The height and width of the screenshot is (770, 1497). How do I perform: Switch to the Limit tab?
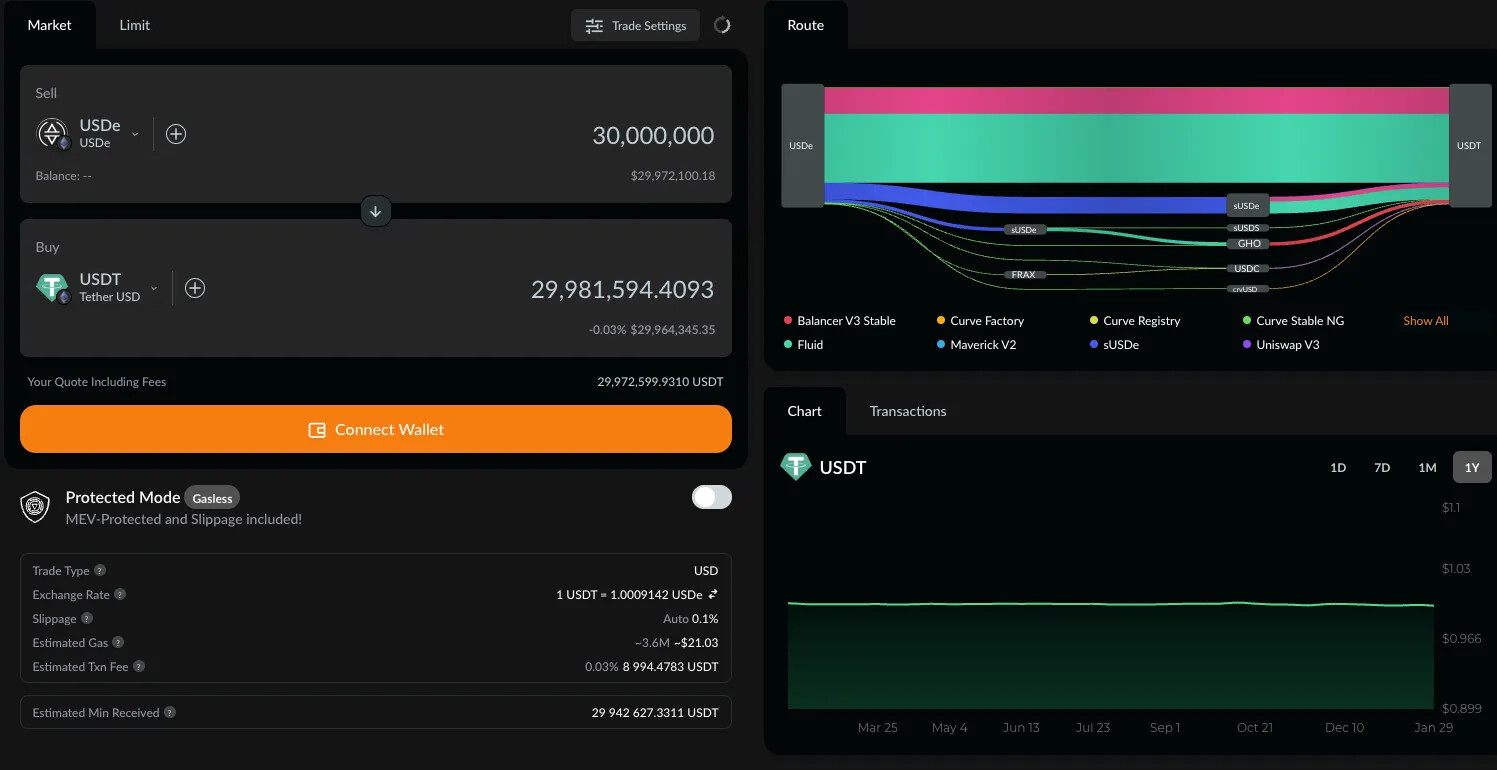(134, 25)
